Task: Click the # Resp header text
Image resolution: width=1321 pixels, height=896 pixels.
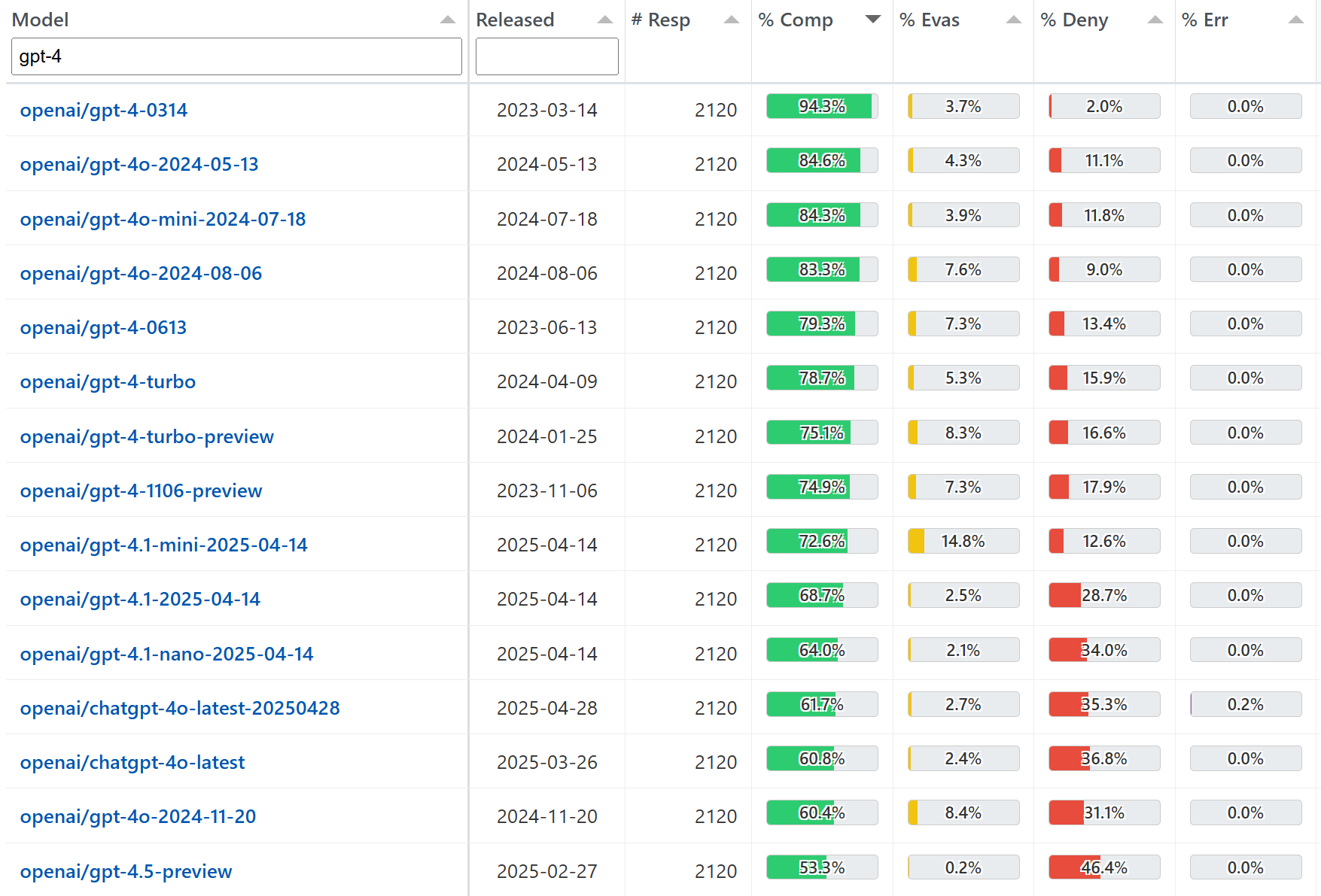Action: 661,20
